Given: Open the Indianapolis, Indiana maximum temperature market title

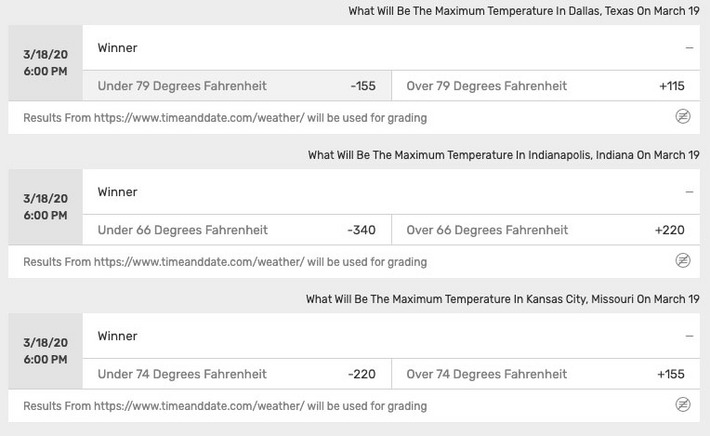Looking at the screenshot, I should 504,155.
